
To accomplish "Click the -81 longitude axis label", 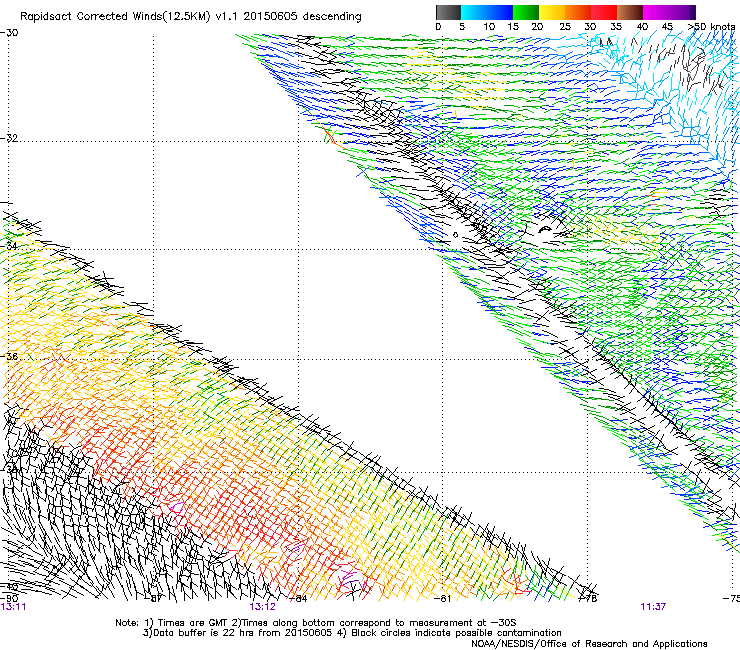I will pyautogui.click(x=443, y=598).
